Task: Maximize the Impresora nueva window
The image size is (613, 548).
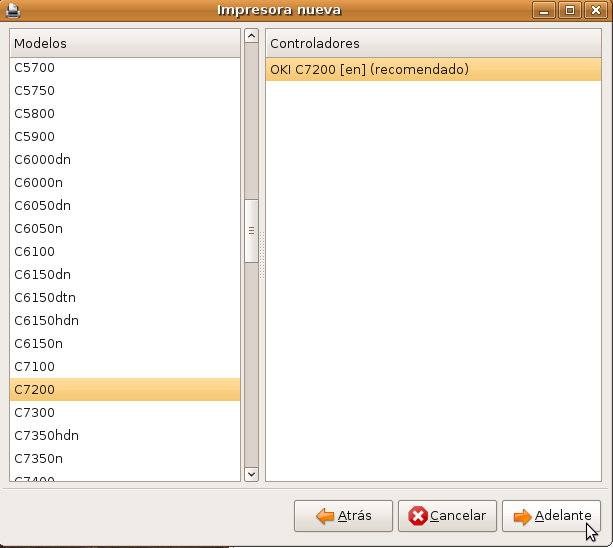Action: pyautogui.click(x=570, y=10)
